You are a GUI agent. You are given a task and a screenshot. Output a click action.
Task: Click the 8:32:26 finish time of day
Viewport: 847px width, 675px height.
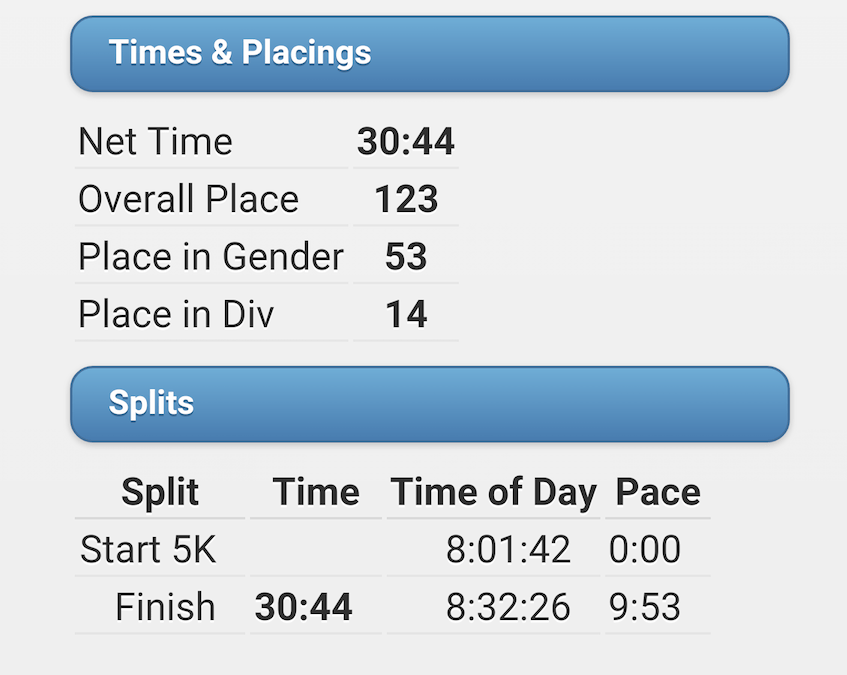(508, 607)
